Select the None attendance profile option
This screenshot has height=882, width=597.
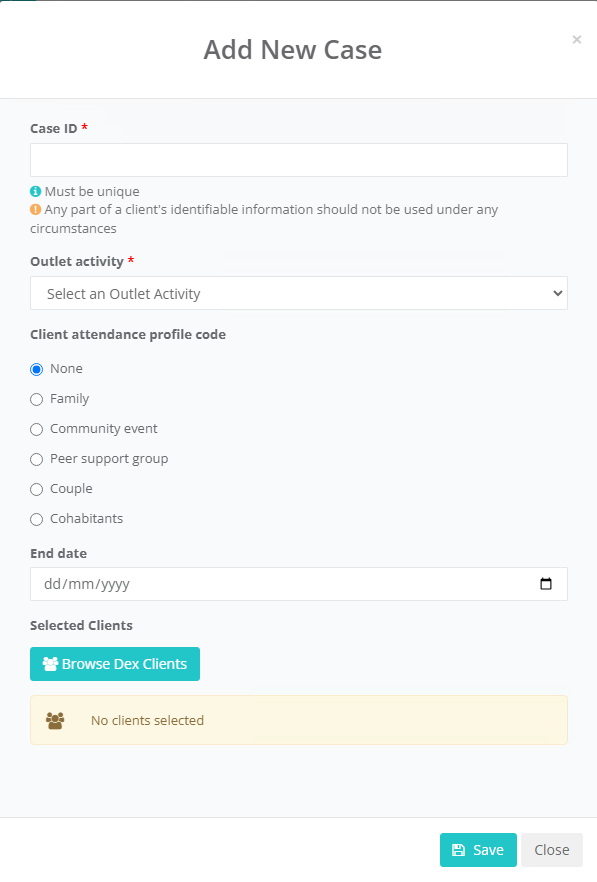coord(37,369)
